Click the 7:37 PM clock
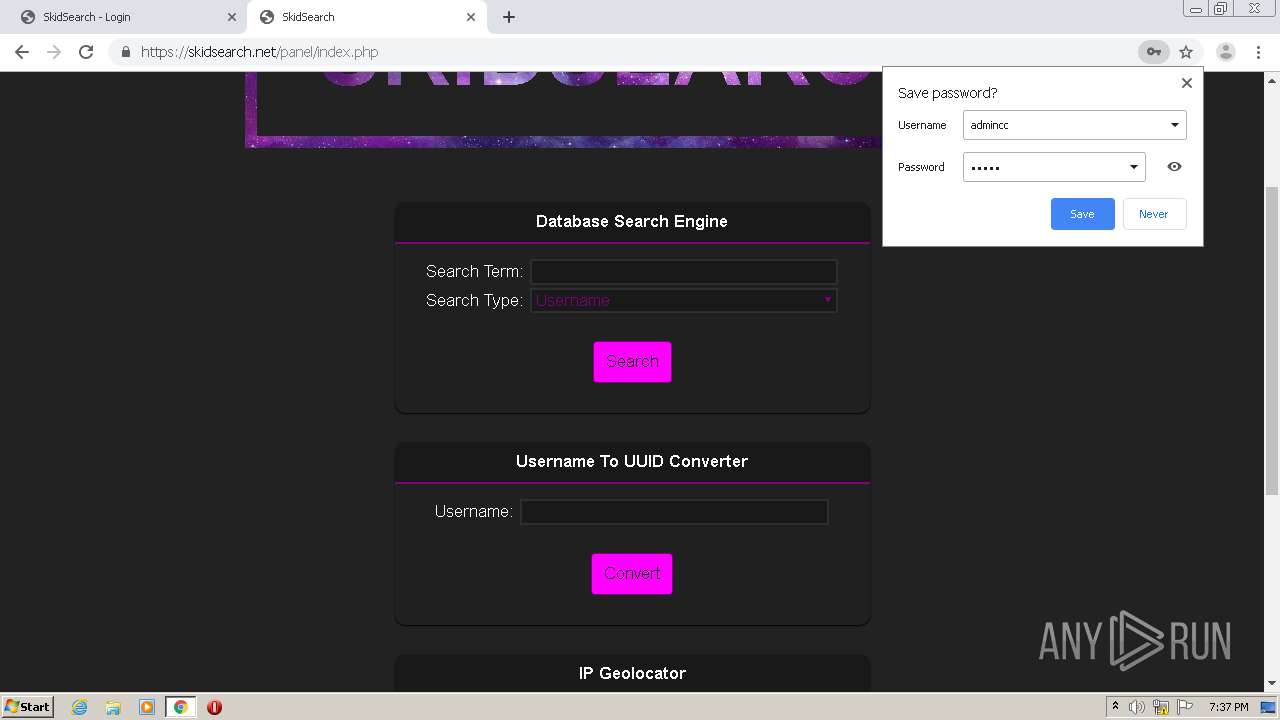This screenshot has width=1280, height=720. 1229,707
